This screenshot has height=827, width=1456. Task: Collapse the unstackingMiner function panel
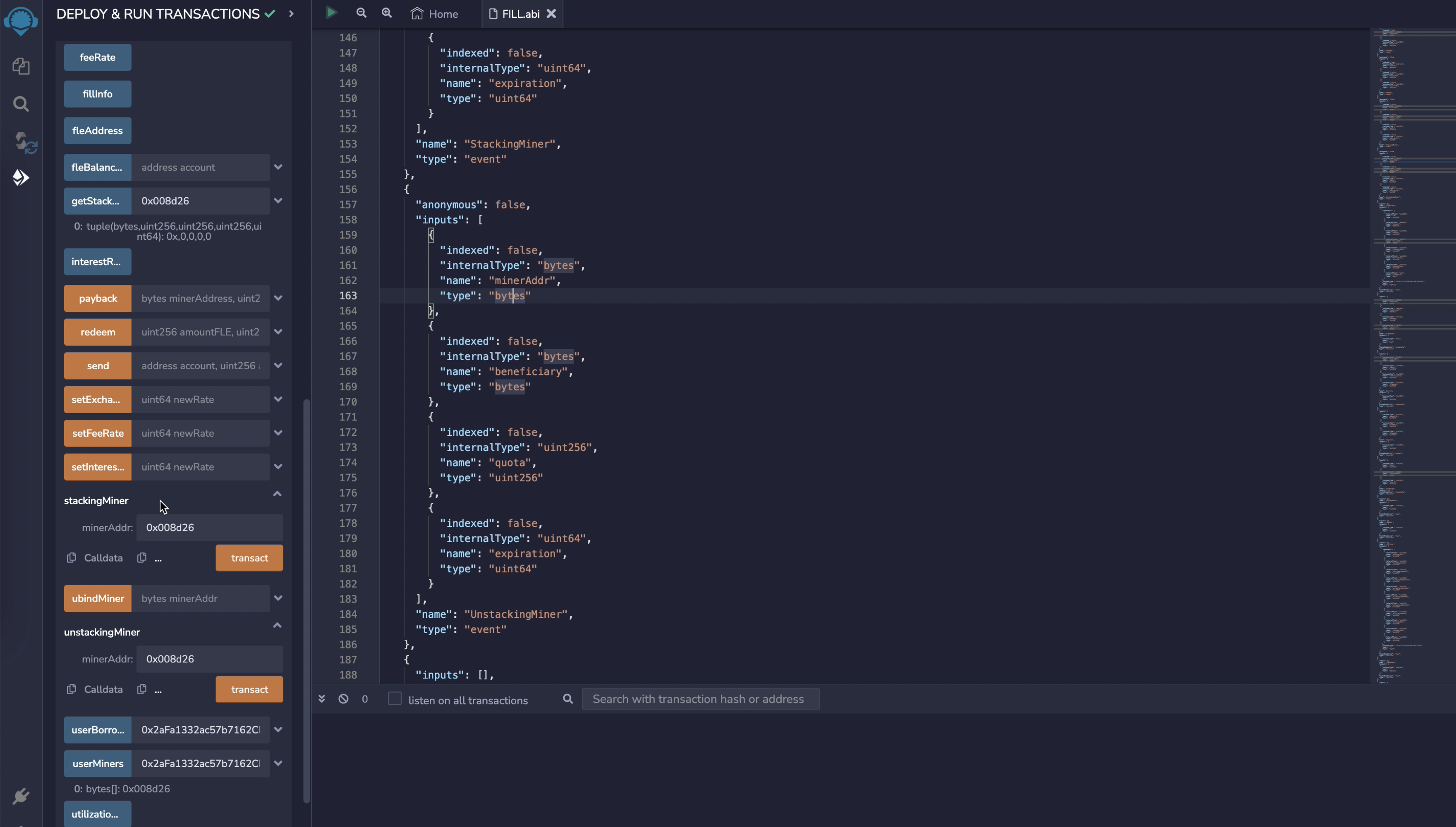pyautogui.click(x=277, y=625)
